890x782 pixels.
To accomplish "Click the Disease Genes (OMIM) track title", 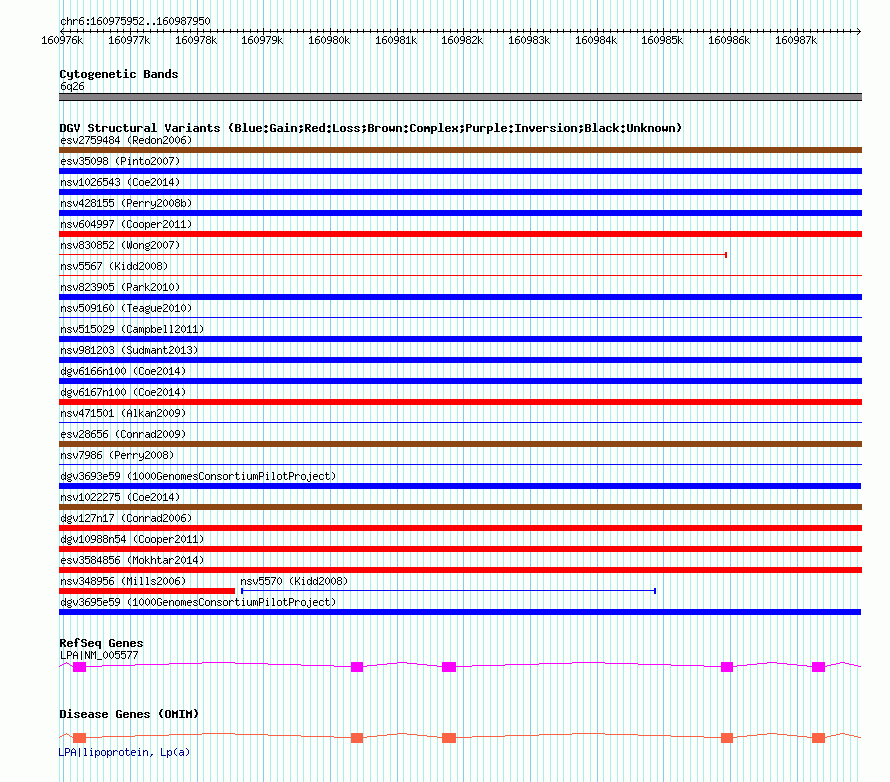I will (x=129, y=714).
